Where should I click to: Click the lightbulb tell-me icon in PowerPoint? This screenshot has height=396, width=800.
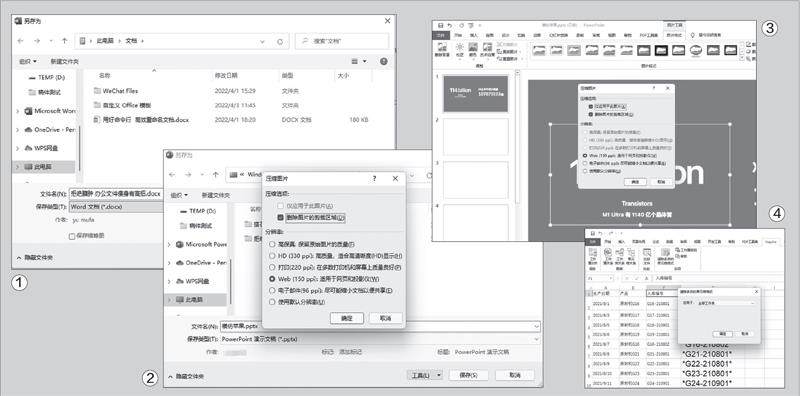693,35
